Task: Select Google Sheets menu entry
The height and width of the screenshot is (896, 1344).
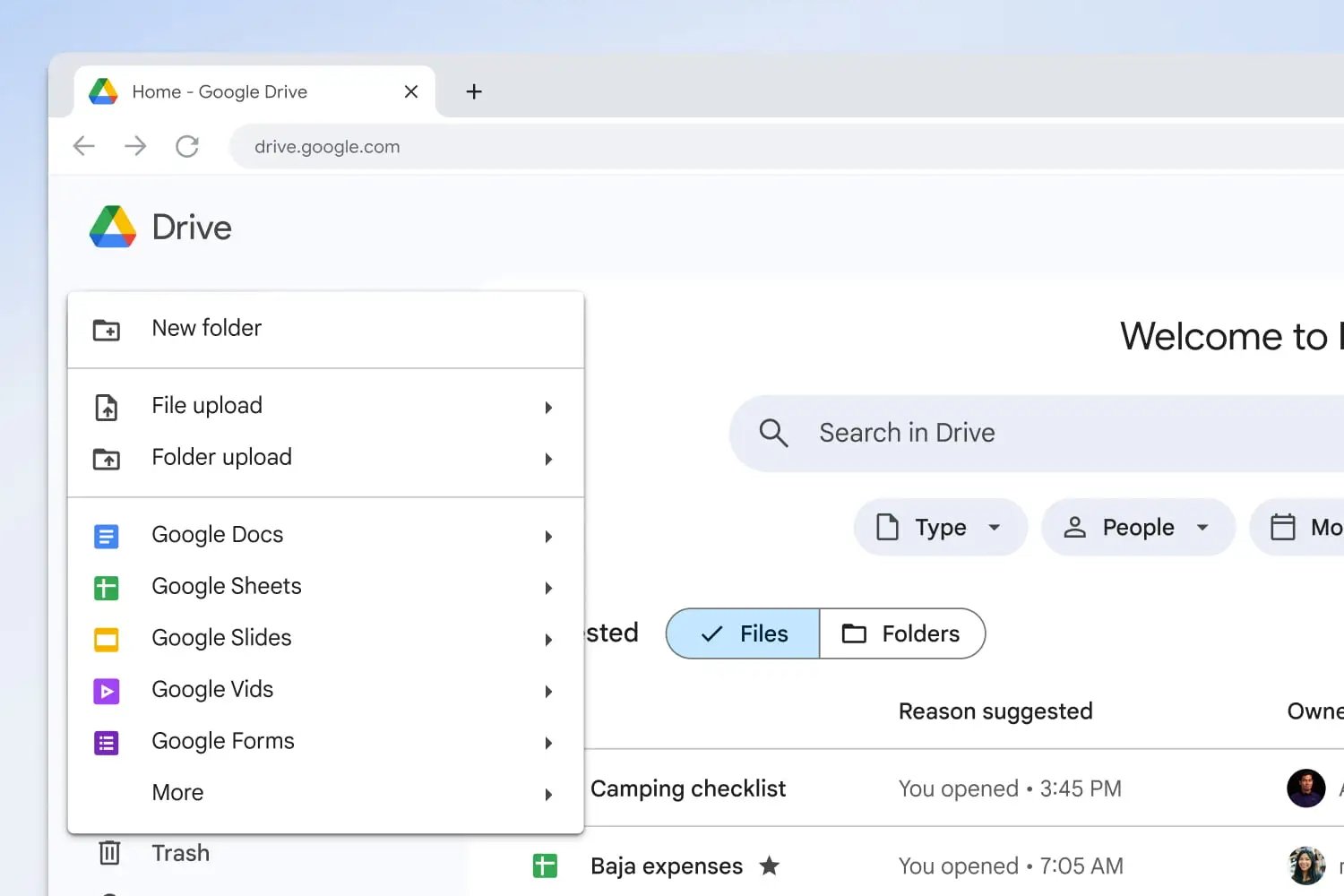Action: coord(326,588)
